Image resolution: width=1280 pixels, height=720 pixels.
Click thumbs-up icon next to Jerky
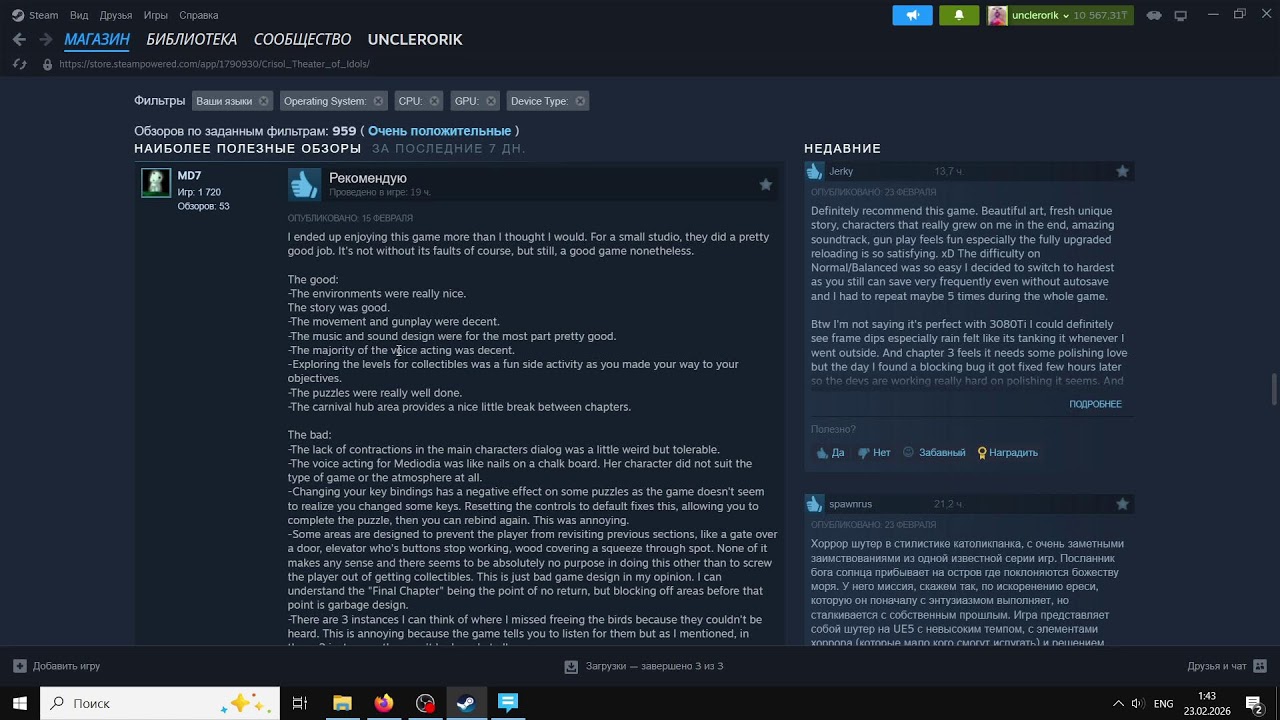pyautogui.click(x=815, y=171)
